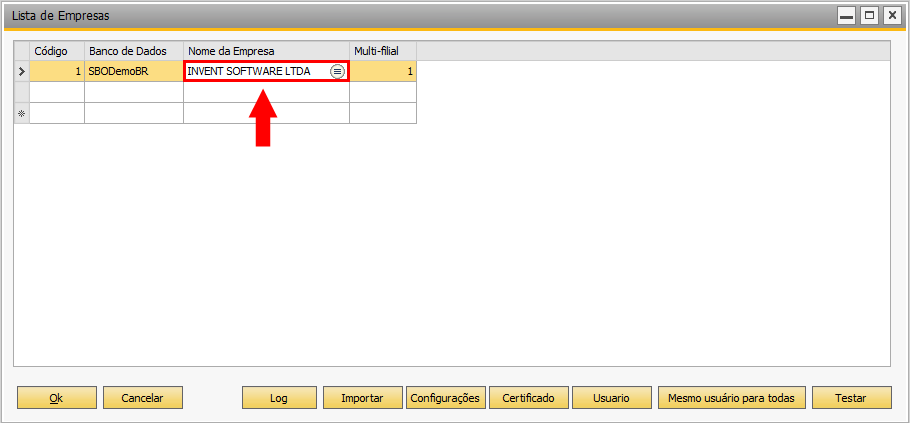Viewport: 910px width, 423px height.
Task: Click Multi-filial column header
Action: click(383, 51)
